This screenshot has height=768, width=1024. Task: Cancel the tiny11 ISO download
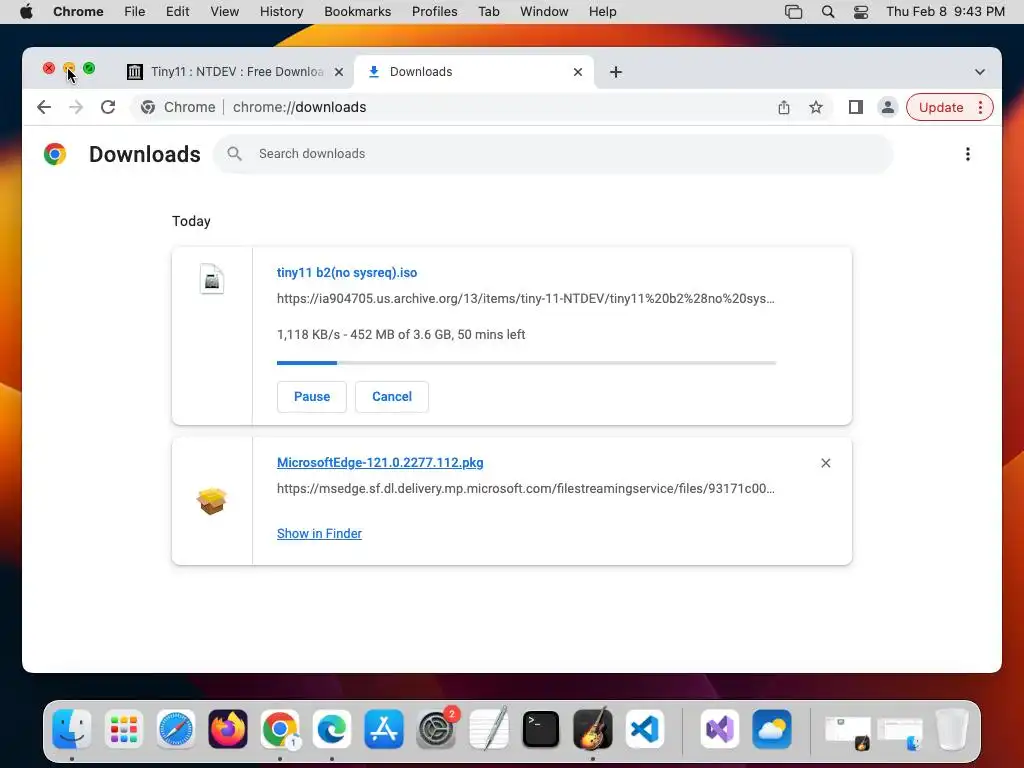click(392, 396)
